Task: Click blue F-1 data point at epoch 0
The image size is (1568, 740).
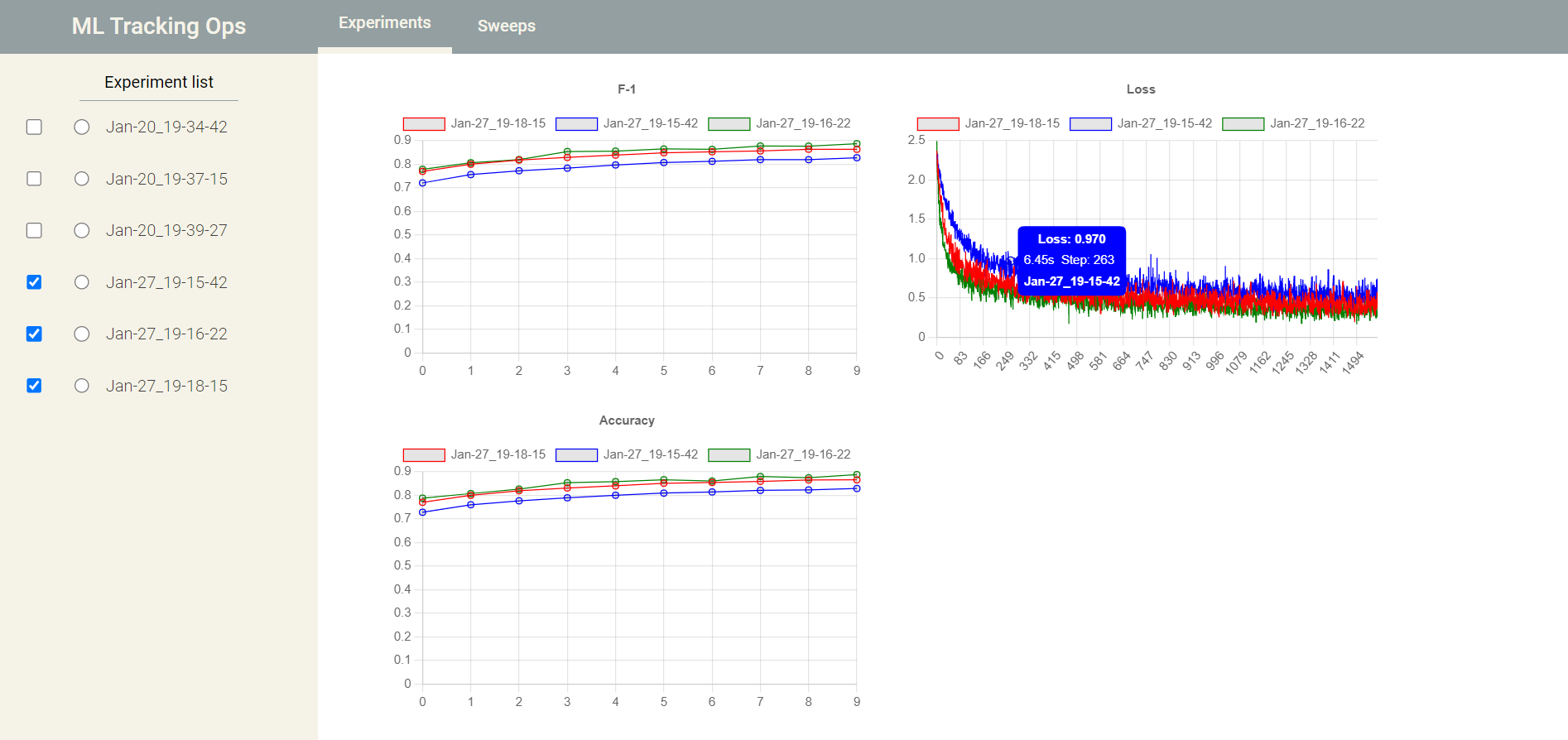Action: coord(423,183)
